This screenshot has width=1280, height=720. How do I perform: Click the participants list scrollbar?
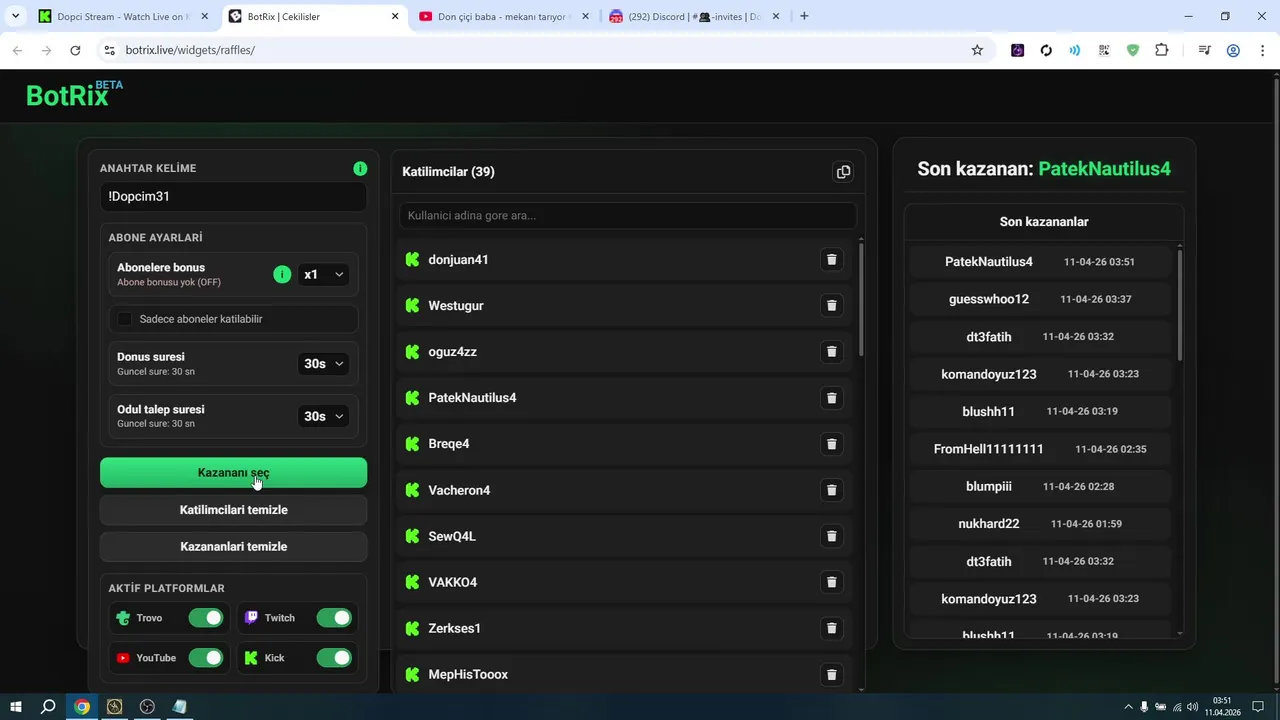click(x=860, y=298)
